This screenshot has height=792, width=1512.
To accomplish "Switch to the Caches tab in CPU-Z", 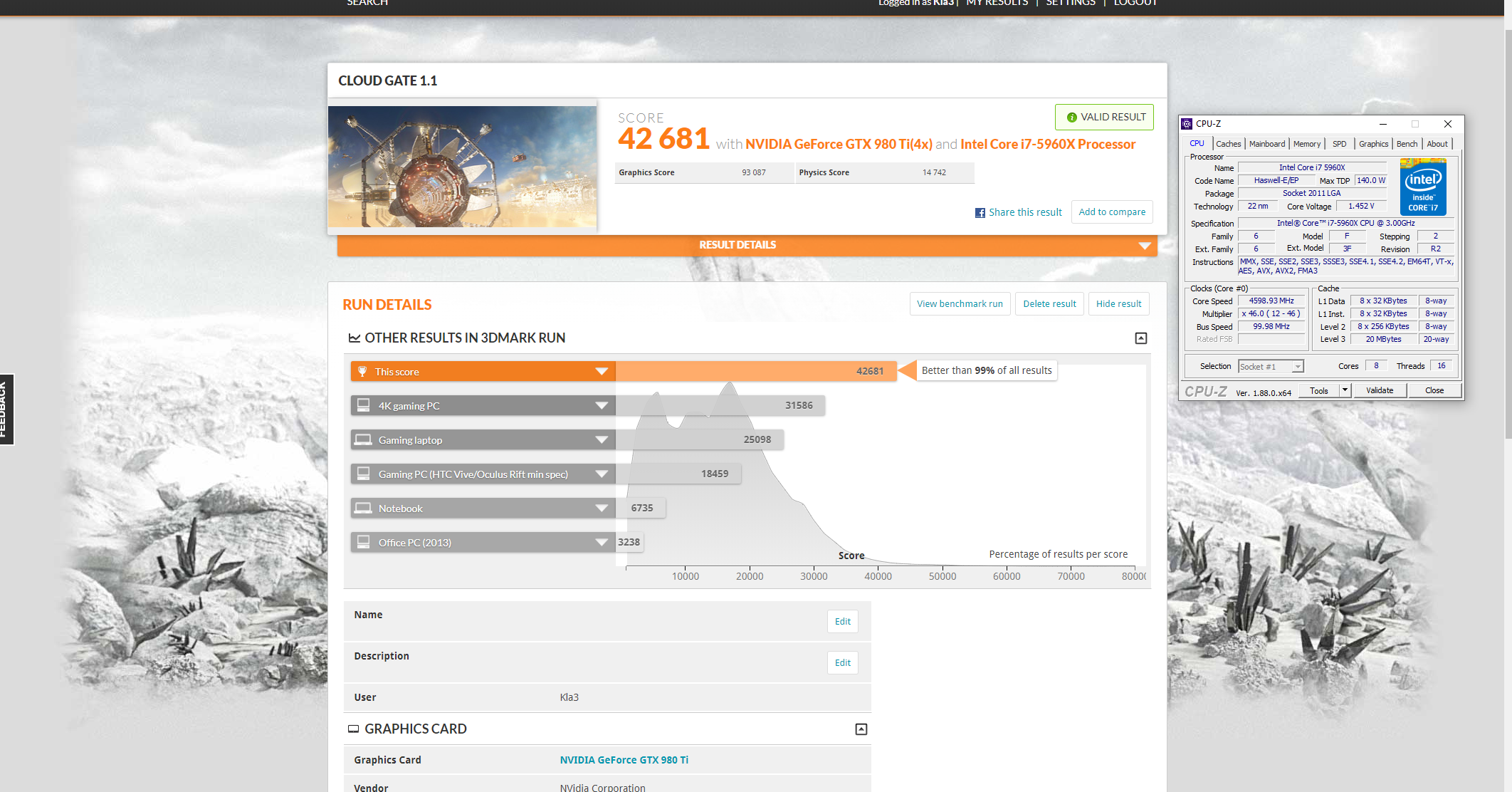I will (1228, 144).
